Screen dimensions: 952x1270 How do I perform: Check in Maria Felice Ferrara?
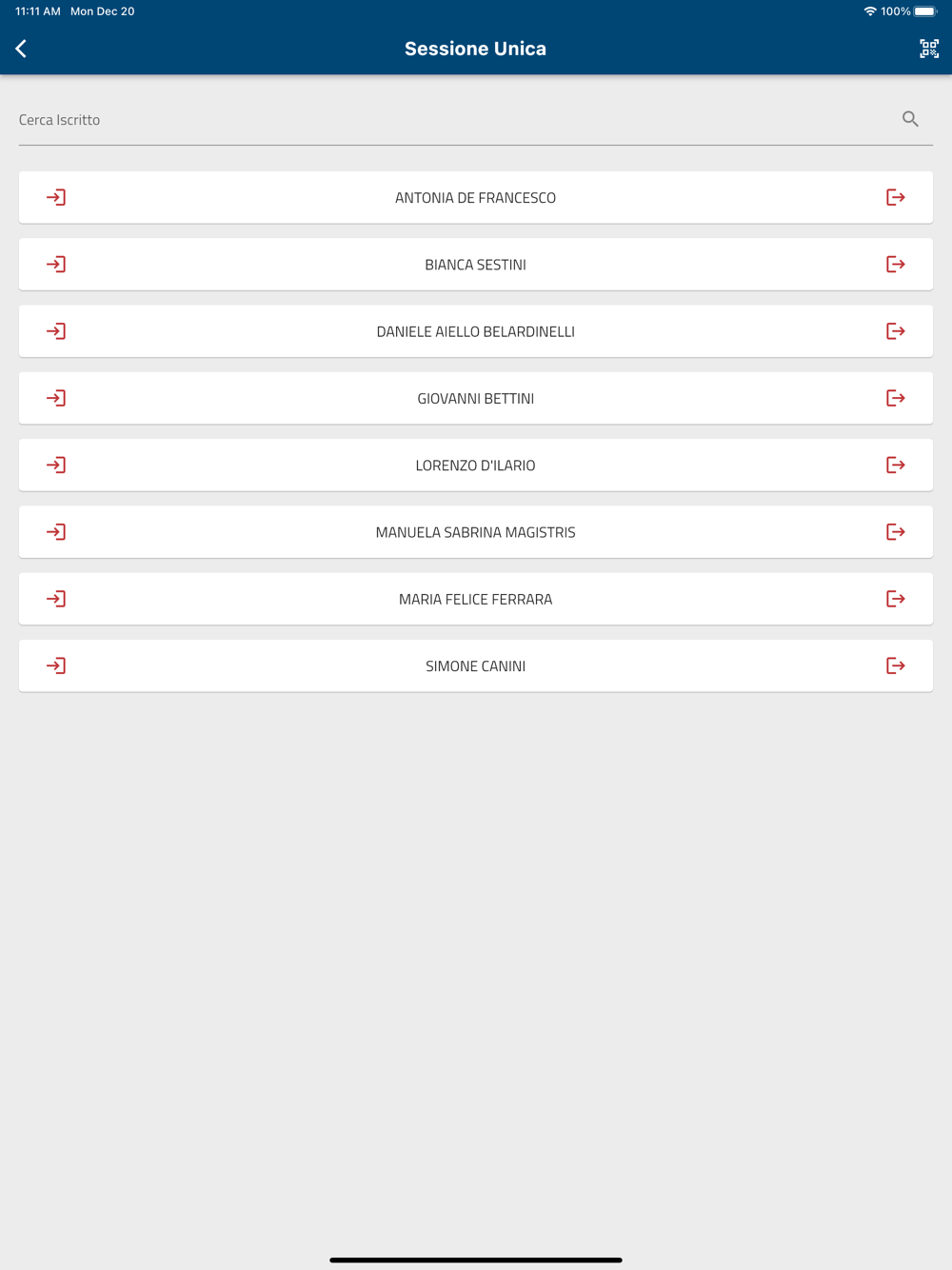(x=56, y=599)
